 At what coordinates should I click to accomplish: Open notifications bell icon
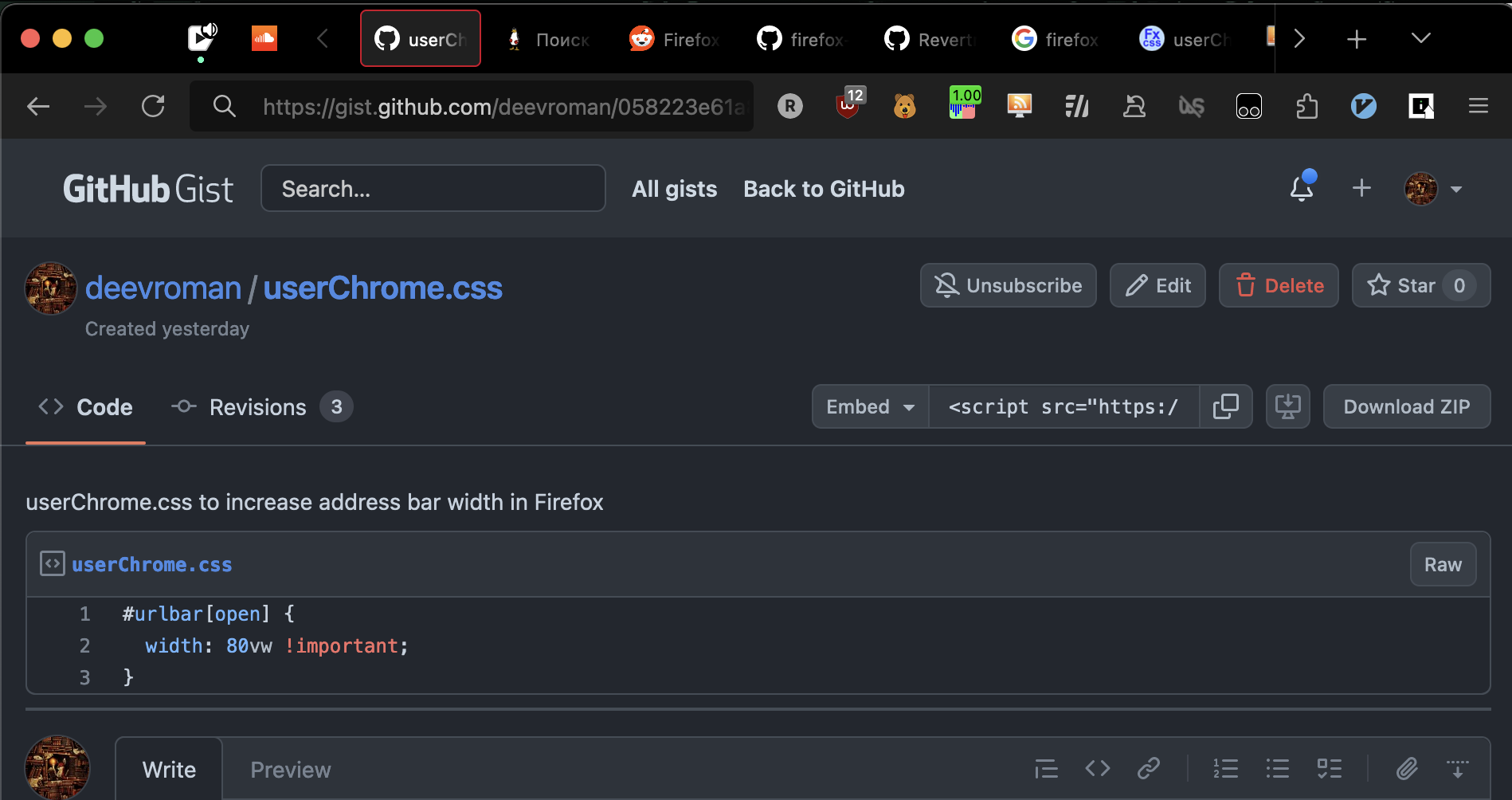[1302, 188]
